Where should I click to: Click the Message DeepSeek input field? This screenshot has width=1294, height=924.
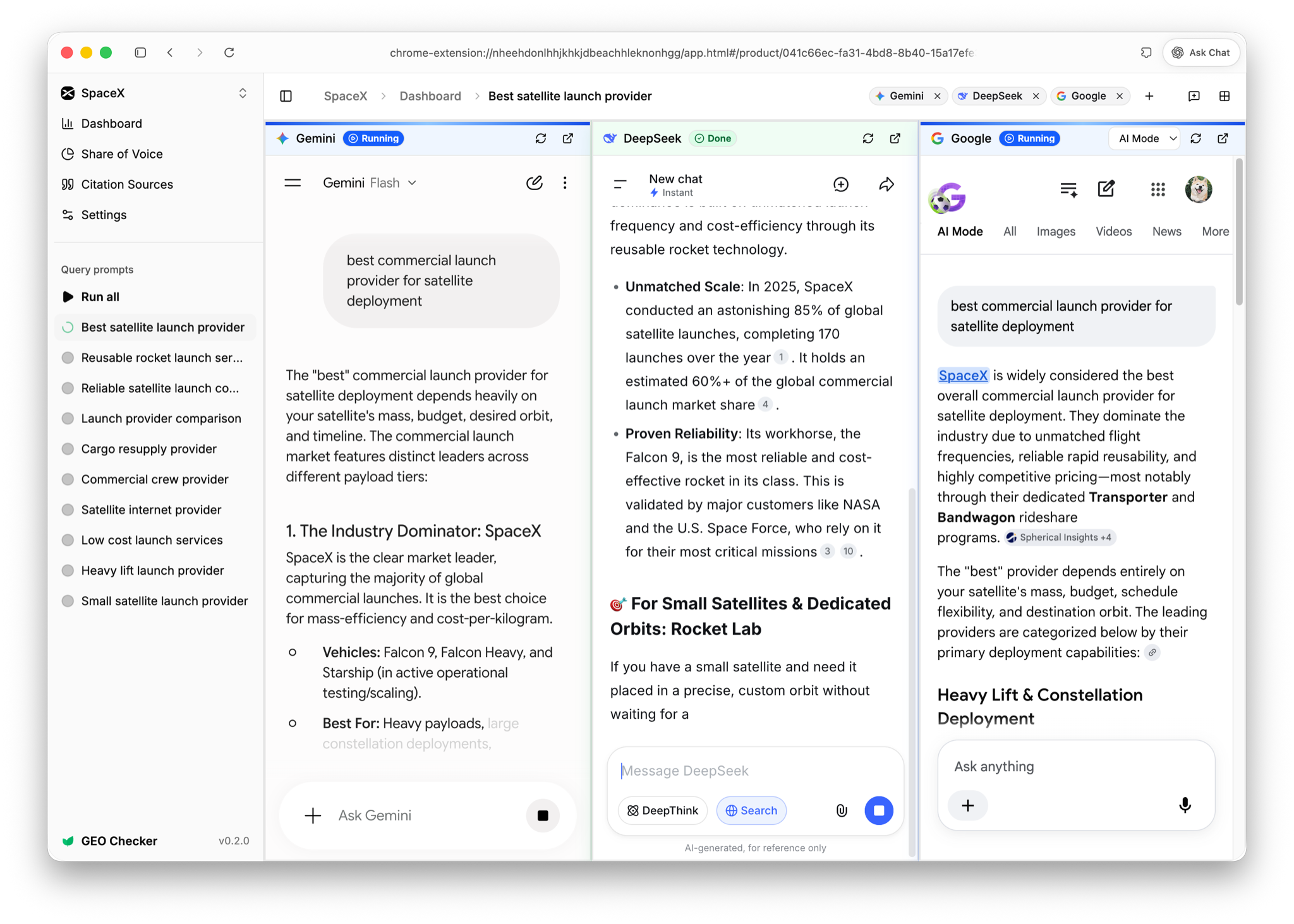click(x=755, y=771)
